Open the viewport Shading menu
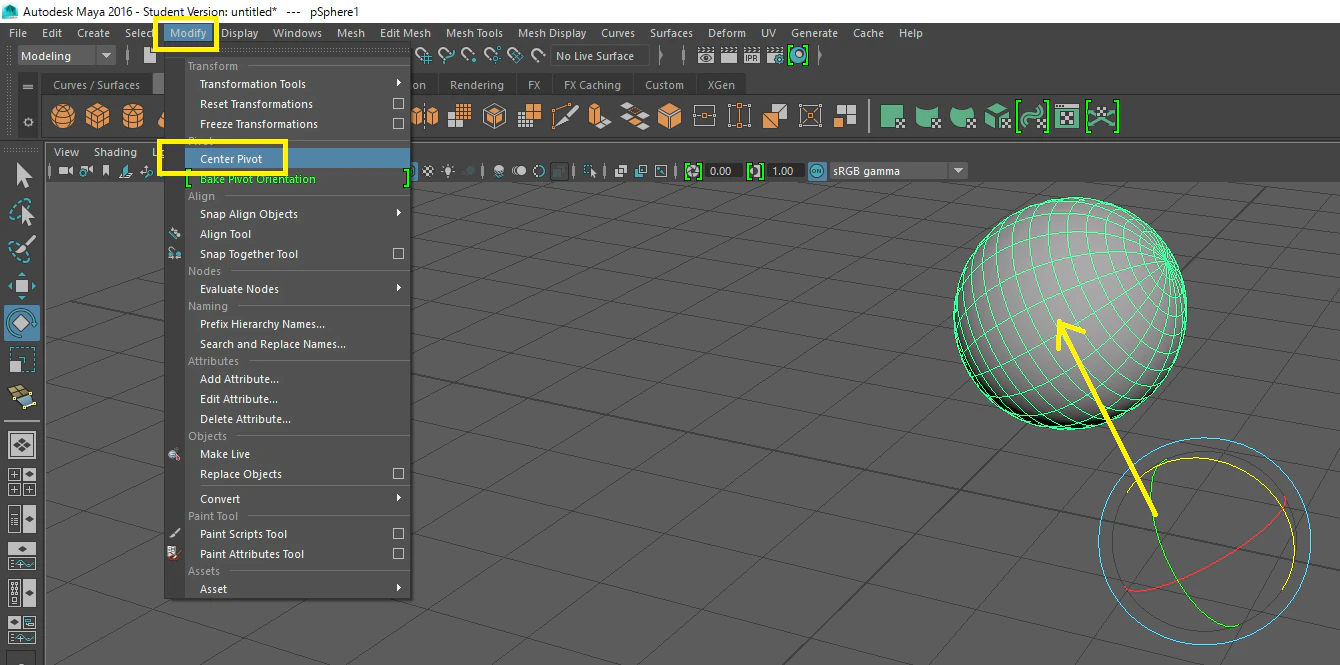Image resolution: width=1340 pixels, height=665 pixels. (x=115, y=152)
